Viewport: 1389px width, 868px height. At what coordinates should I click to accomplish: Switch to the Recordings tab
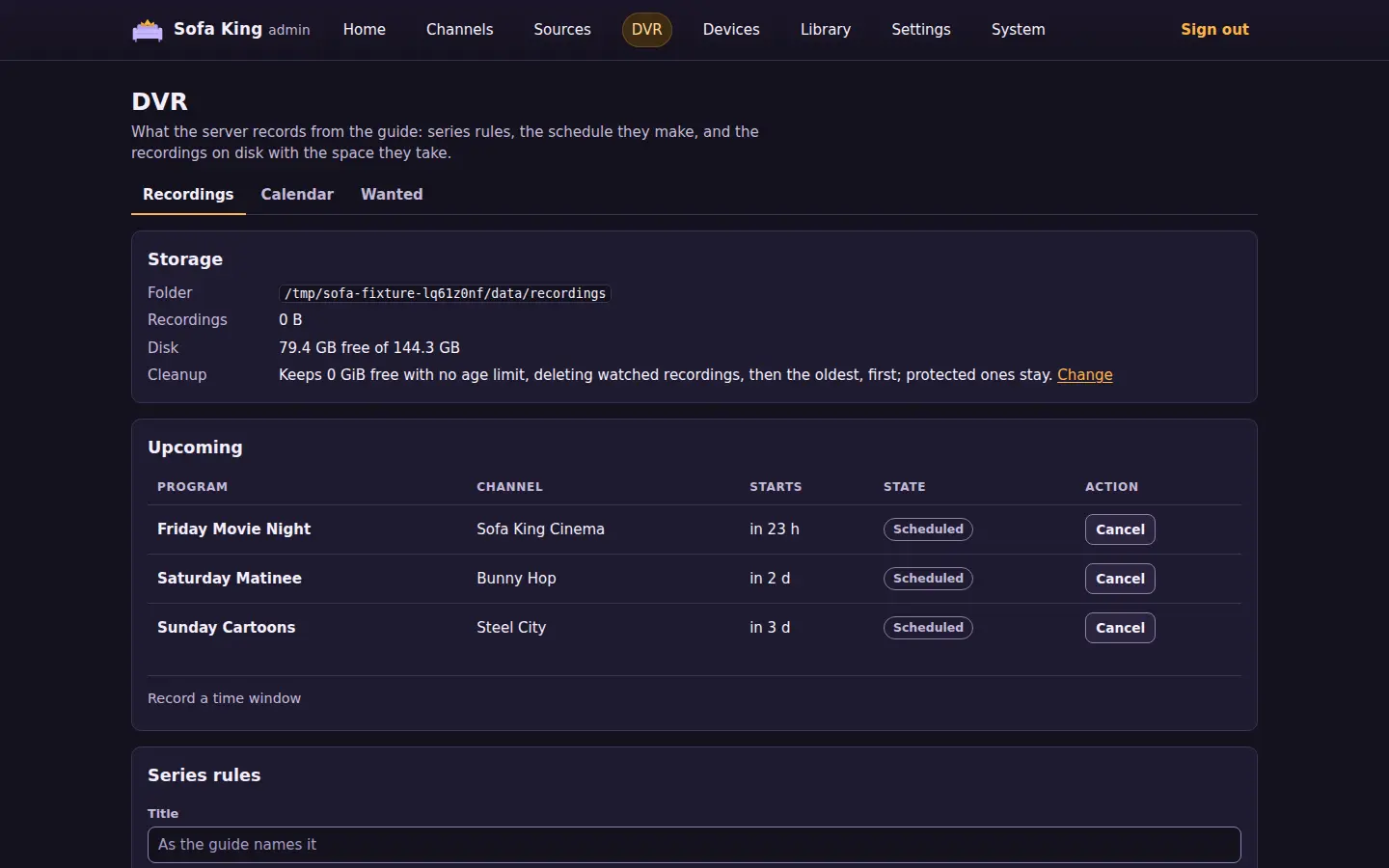[x=188, y=194]
